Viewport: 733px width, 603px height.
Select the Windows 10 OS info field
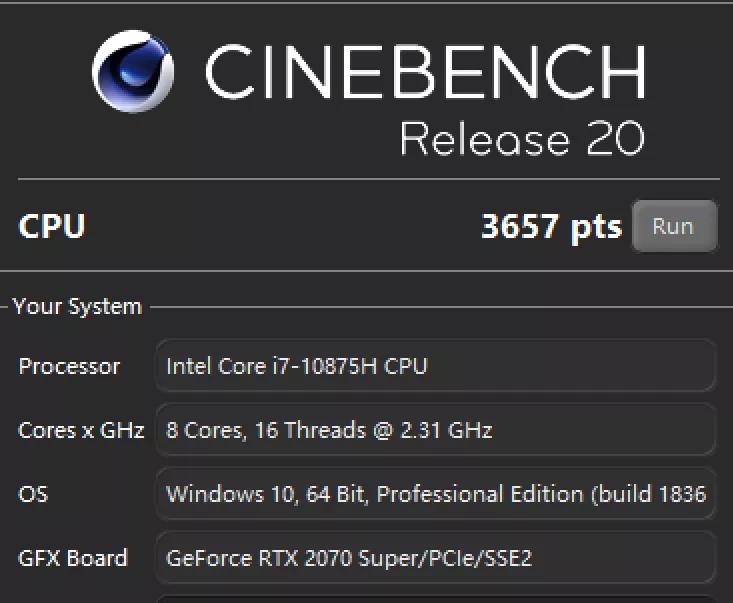pos(435,494)
